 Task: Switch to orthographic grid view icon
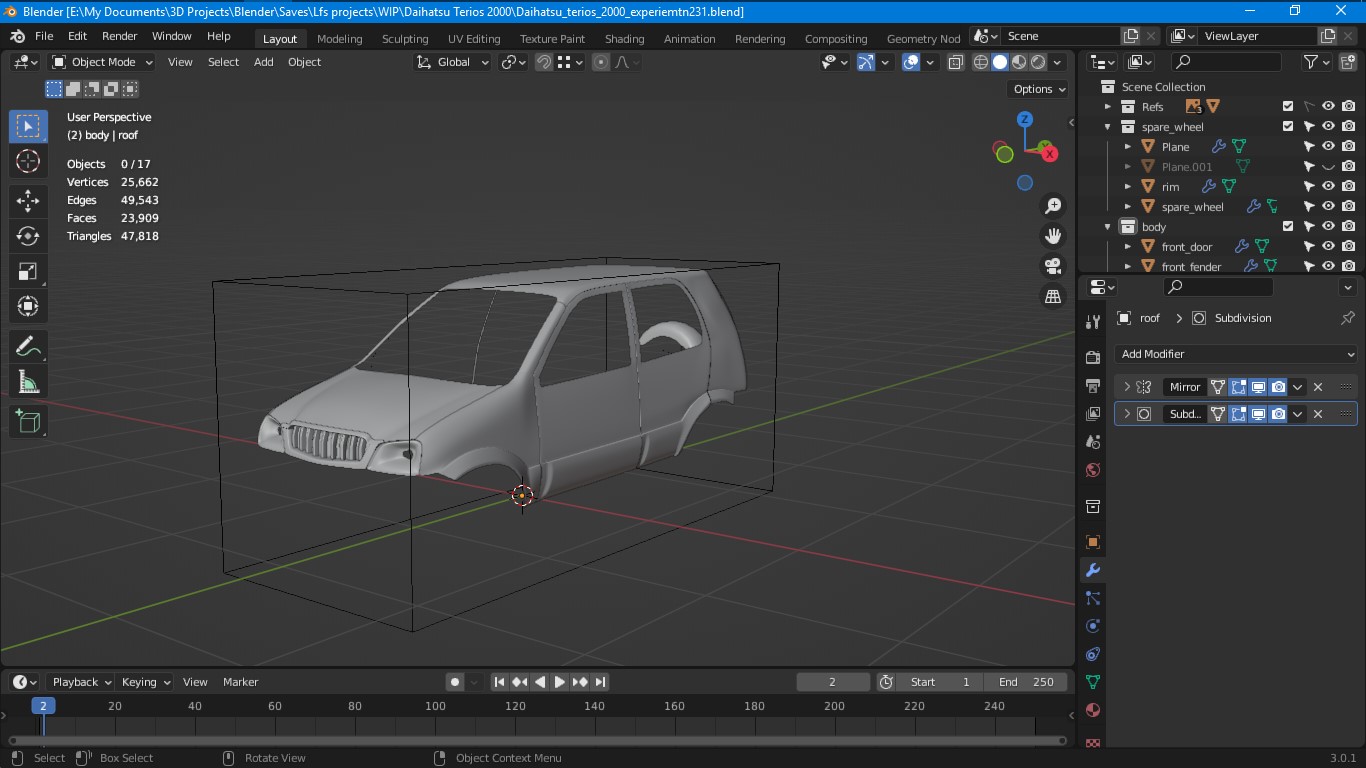[x=1052, y=297]
